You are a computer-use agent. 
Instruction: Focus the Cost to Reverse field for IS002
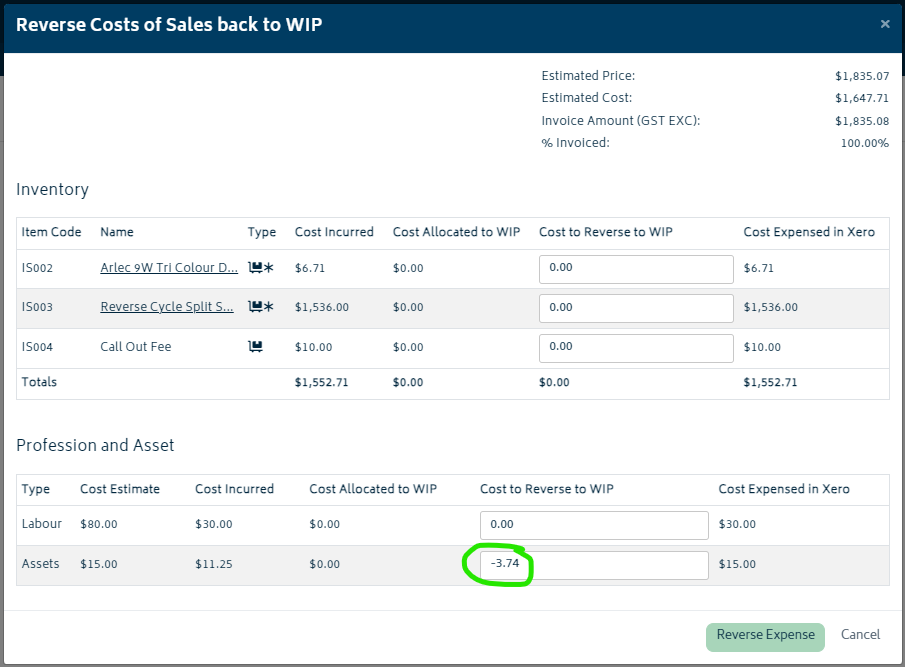636,269
